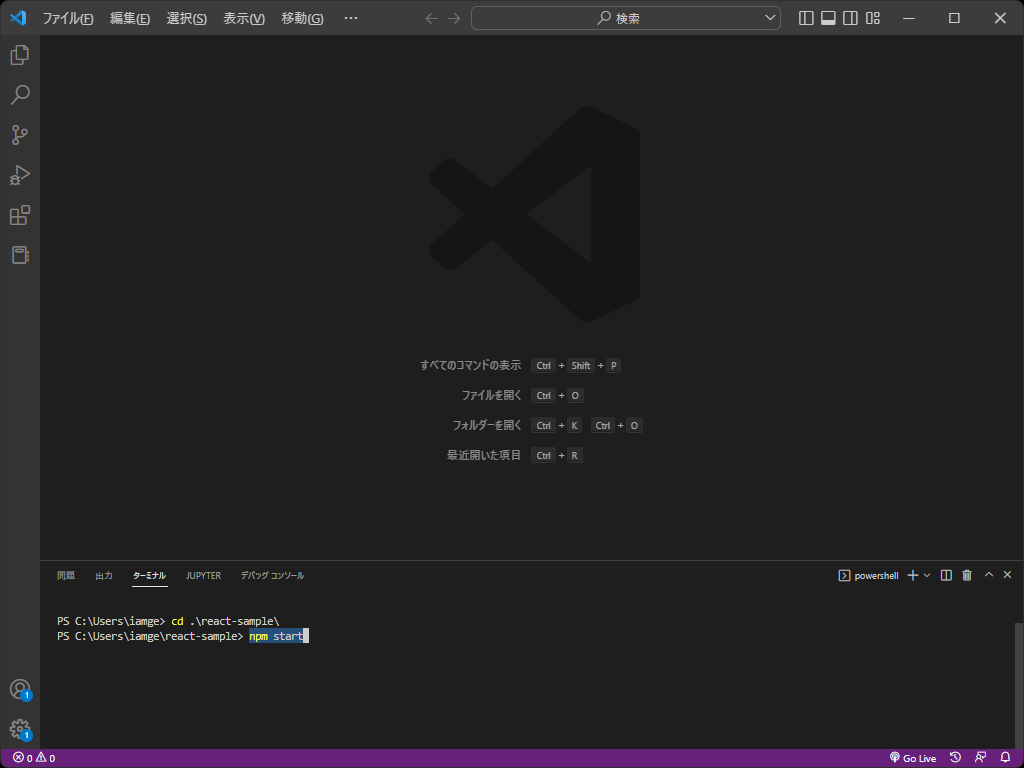The image size is (1024, 768).
Task: Maximize the panel with up chevron
Action: [989, 575]
